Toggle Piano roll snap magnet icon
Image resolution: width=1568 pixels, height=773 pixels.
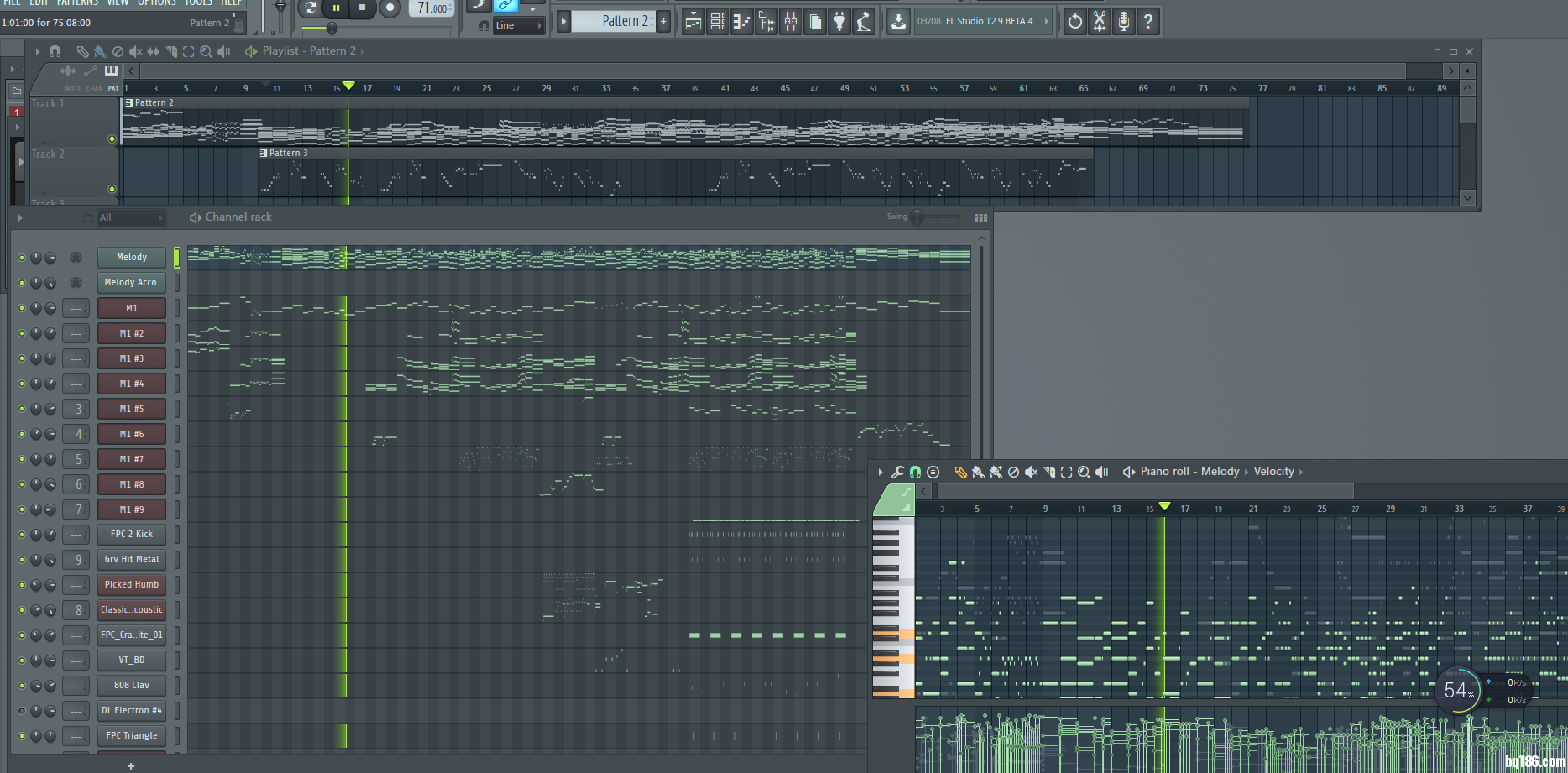(x=916, y=472)
